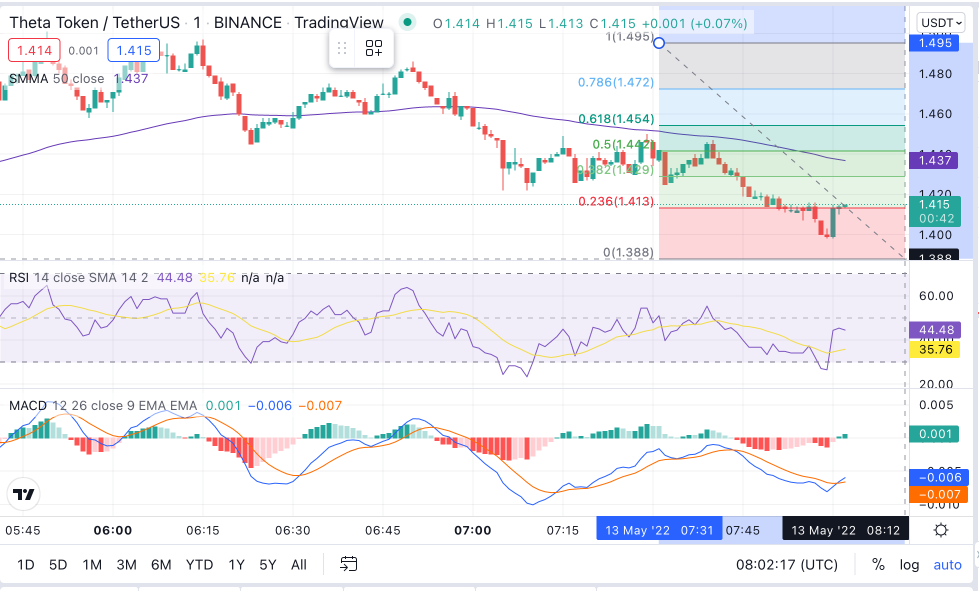The image size is (979, 591).
Task: Select the 3M time range
Action: 126,565
